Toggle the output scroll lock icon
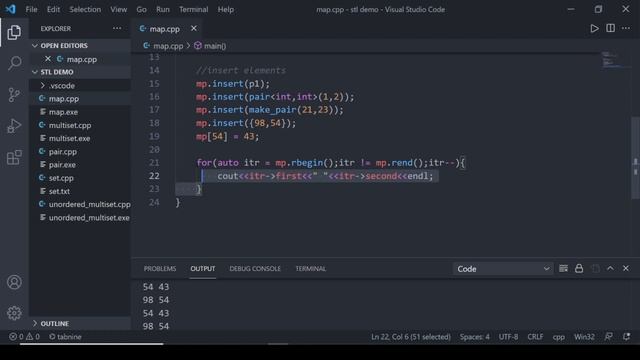Screen dimensions: 640x360 tap(579, 268)
